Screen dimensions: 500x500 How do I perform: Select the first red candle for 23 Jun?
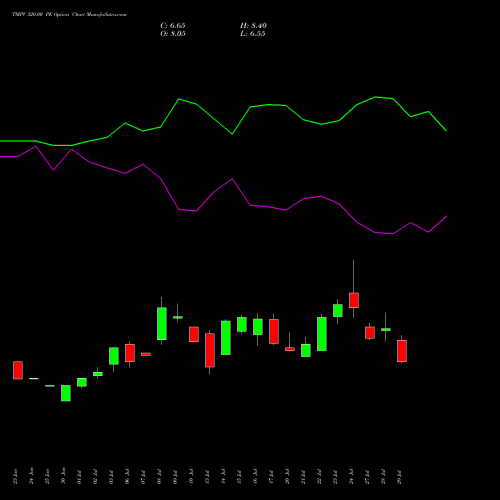coord(18,370)
